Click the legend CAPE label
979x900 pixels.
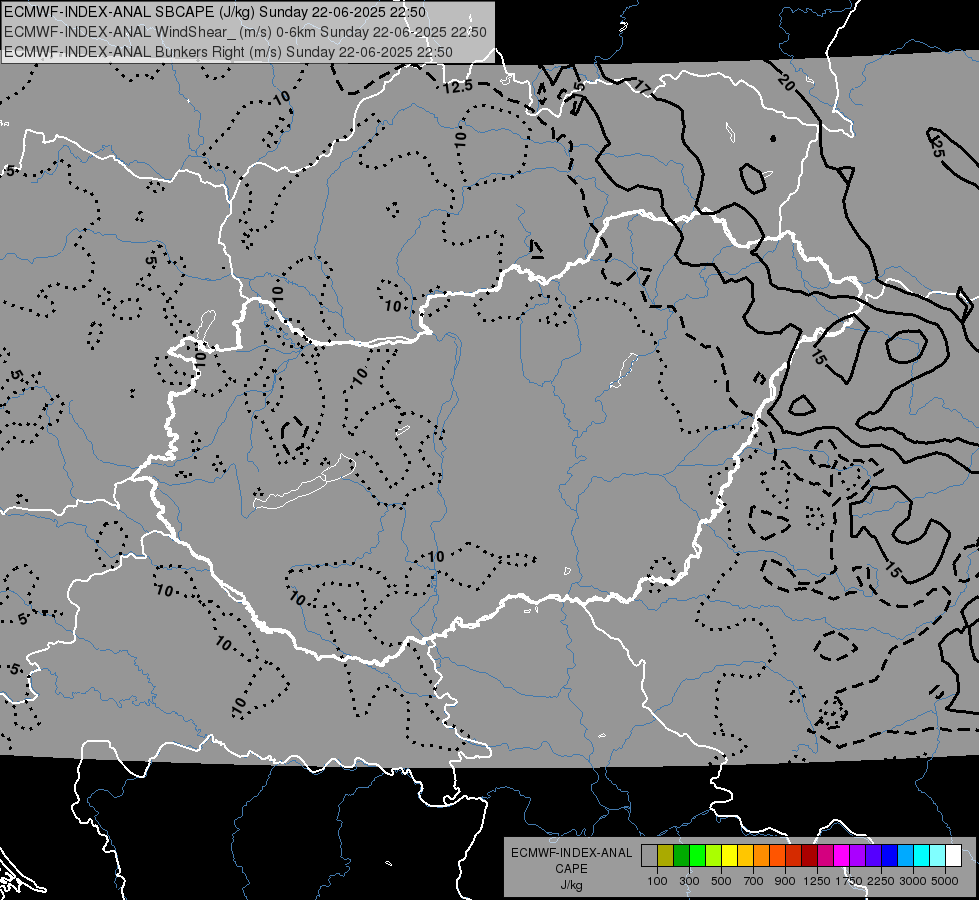click(571, 869)
